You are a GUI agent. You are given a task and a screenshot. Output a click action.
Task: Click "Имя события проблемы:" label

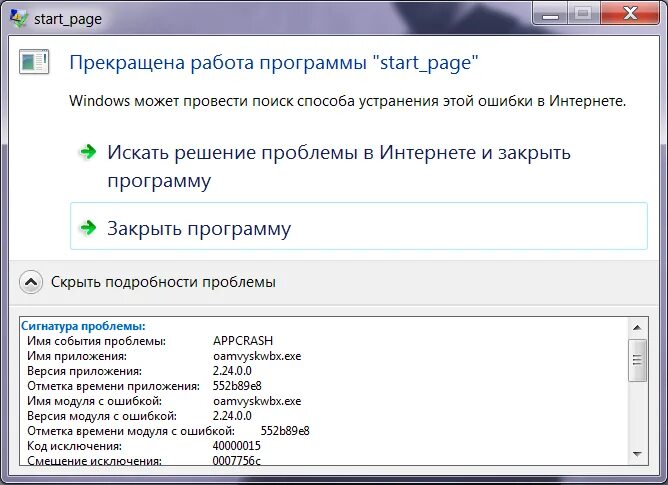pos(96,341)
